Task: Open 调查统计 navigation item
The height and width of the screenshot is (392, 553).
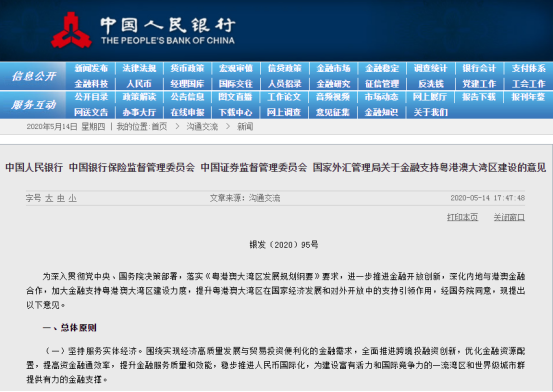Action: click(430, 68)
